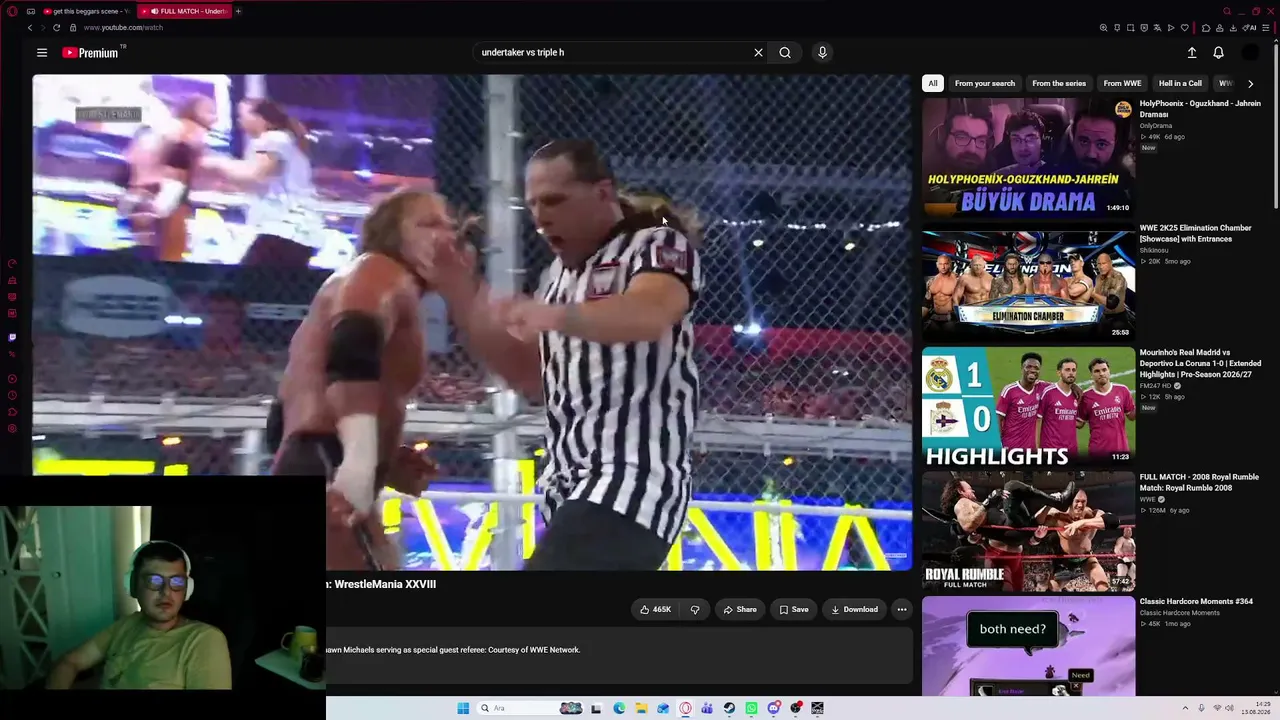1280x720 pixels.
Task: Click in the YouTube search field
Action: [x=610, y=52]
